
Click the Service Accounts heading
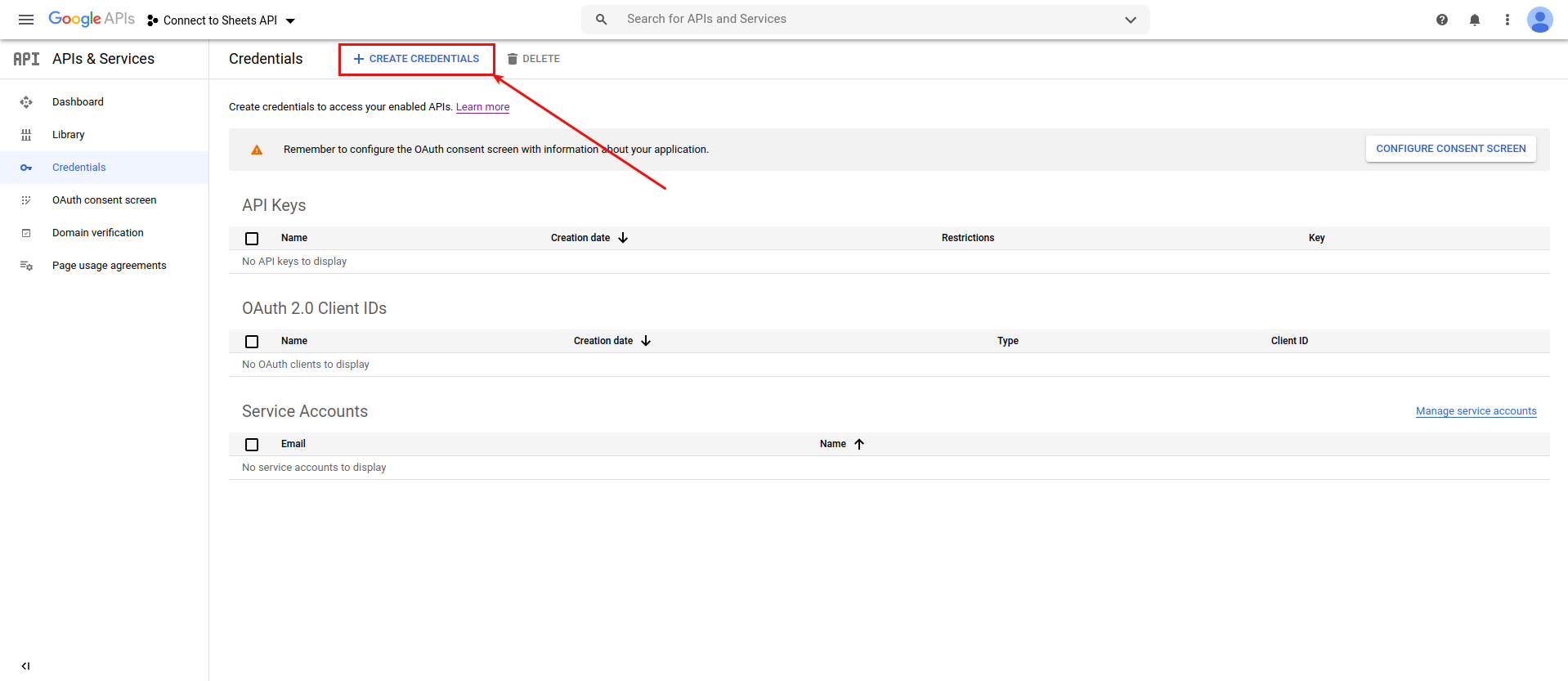[305, 411]
